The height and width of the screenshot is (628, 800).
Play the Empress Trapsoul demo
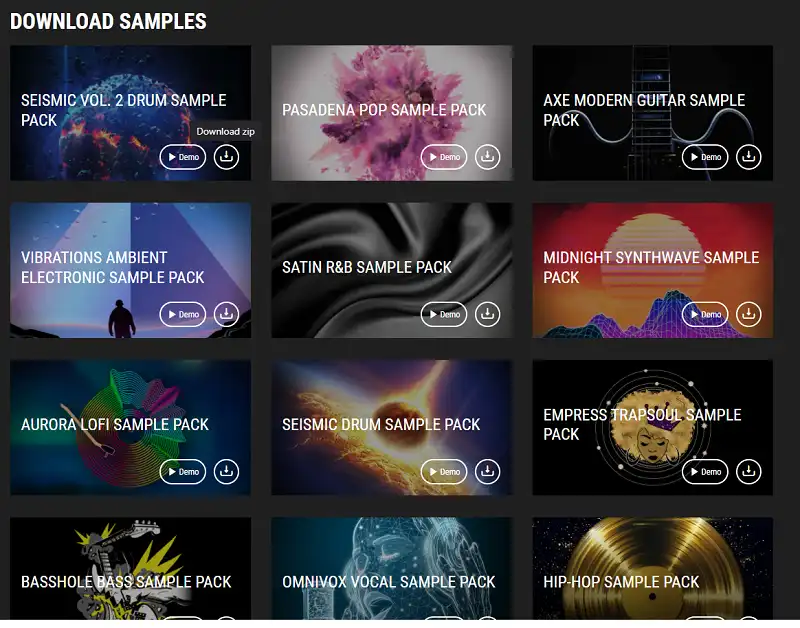[705, 471]
